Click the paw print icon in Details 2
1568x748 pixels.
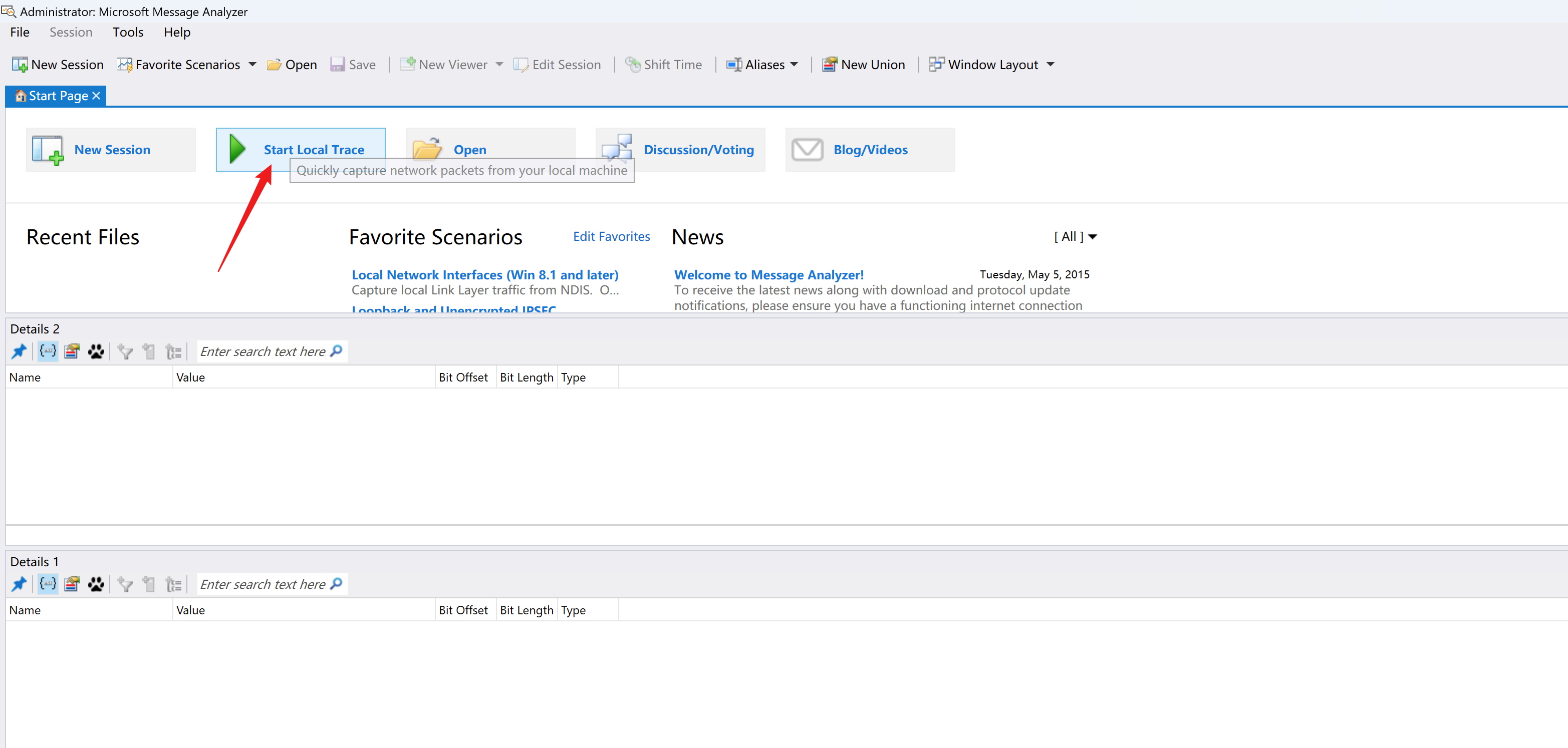coord(96,351)
